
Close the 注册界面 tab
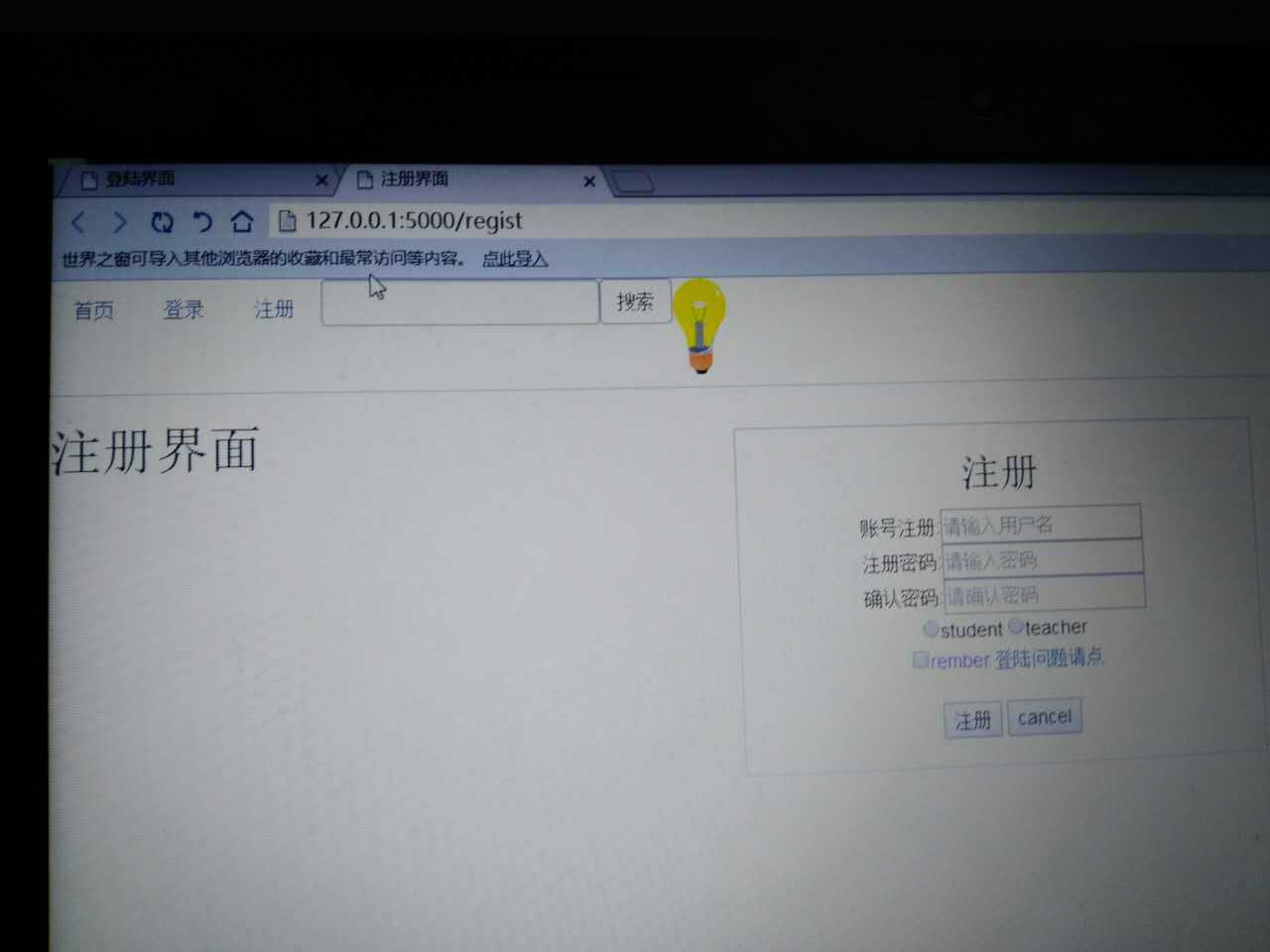(x=589, y=181)
